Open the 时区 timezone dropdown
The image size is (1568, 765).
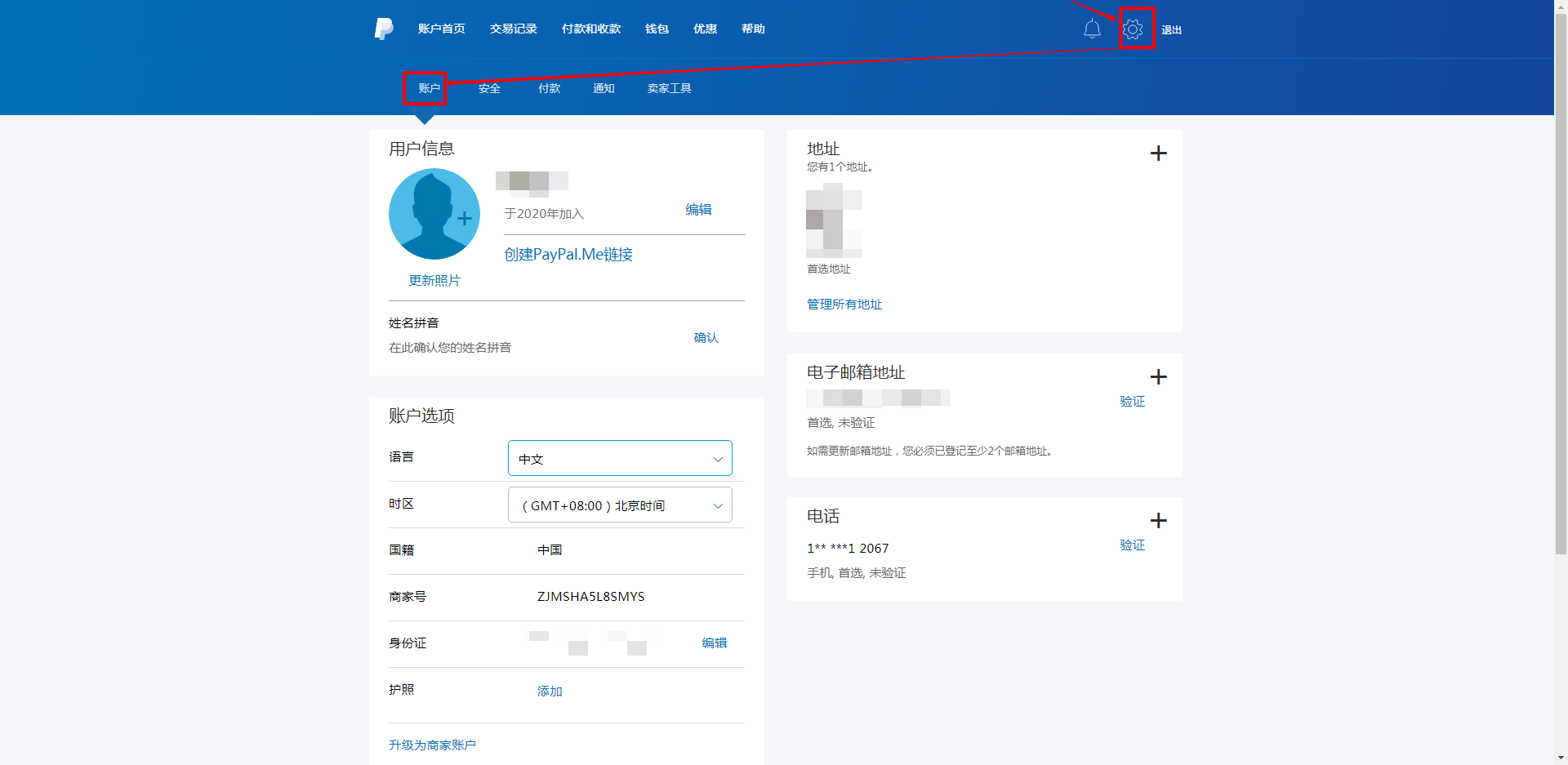click(x=620, y=505)
